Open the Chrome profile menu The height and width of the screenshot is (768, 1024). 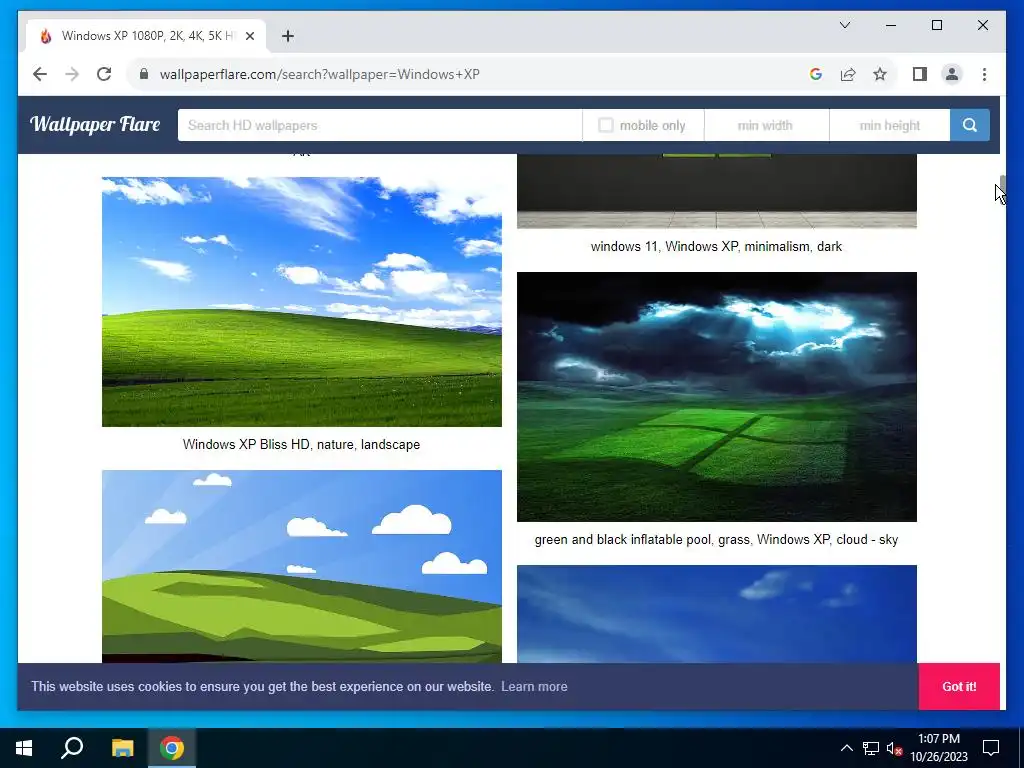[x=952, y=74]
